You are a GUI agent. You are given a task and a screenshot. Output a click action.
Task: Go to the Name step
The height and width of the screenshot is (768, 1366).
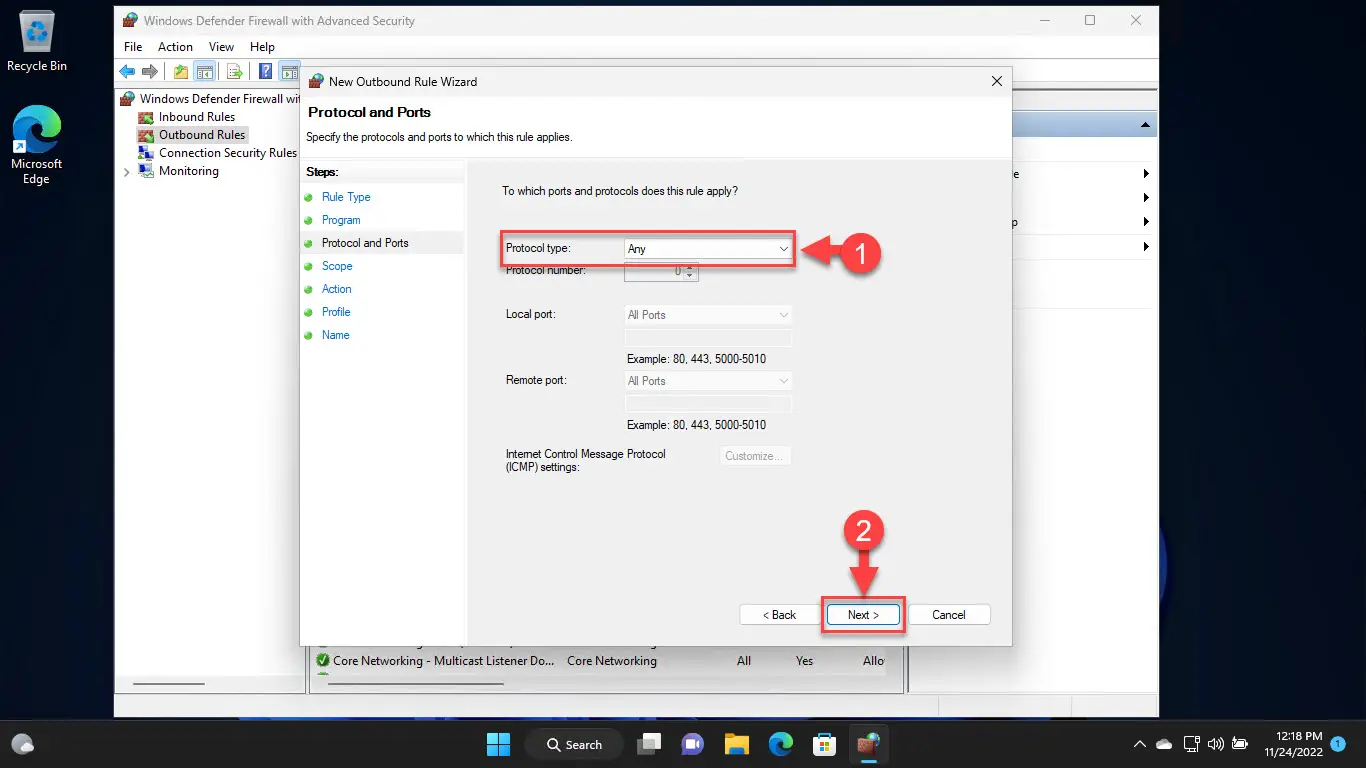pyautogui.click(x=336, y=335)
